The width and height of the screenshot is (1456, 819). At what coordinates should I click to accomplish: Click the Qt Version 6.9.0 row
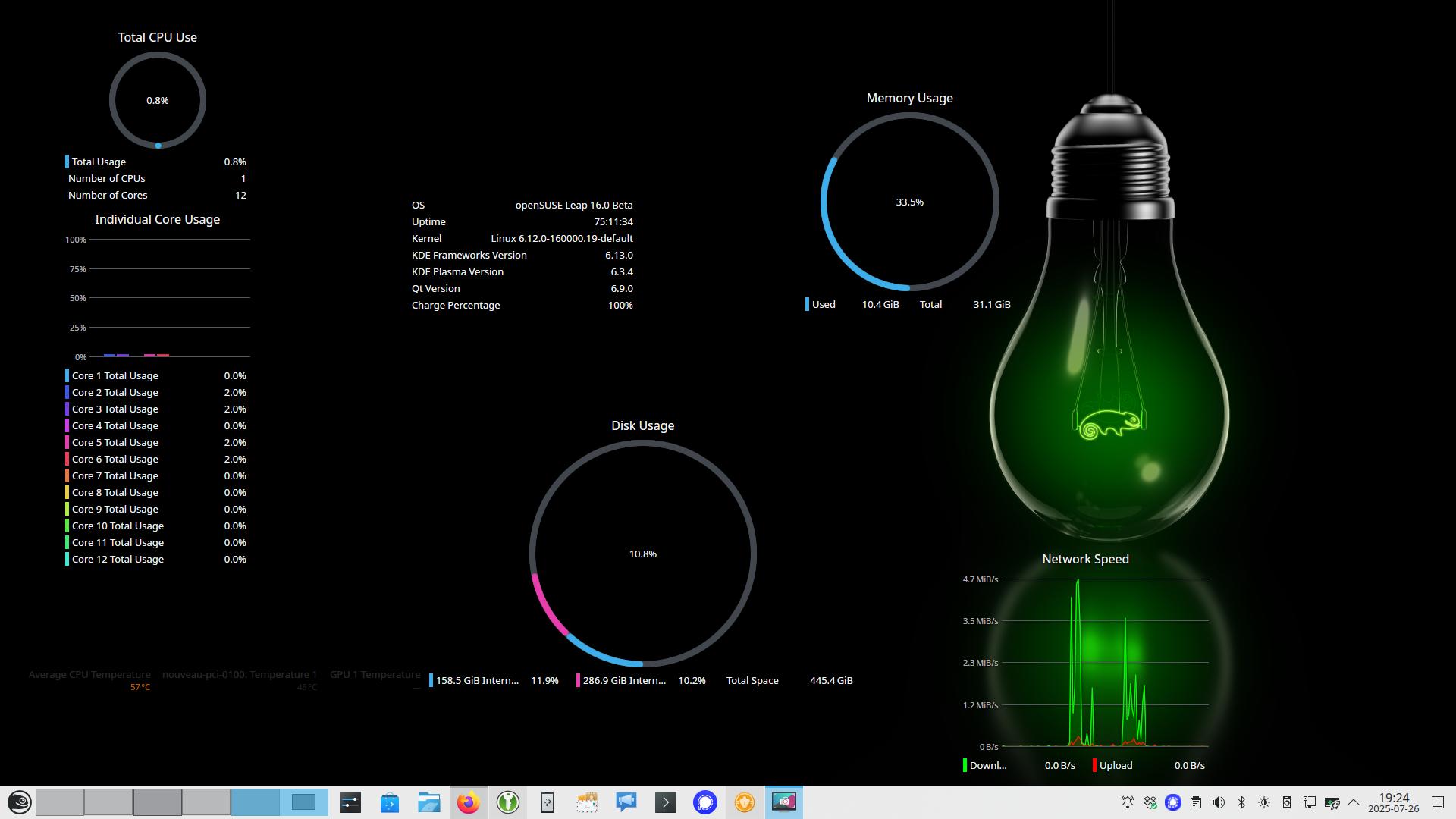[522, 288]
